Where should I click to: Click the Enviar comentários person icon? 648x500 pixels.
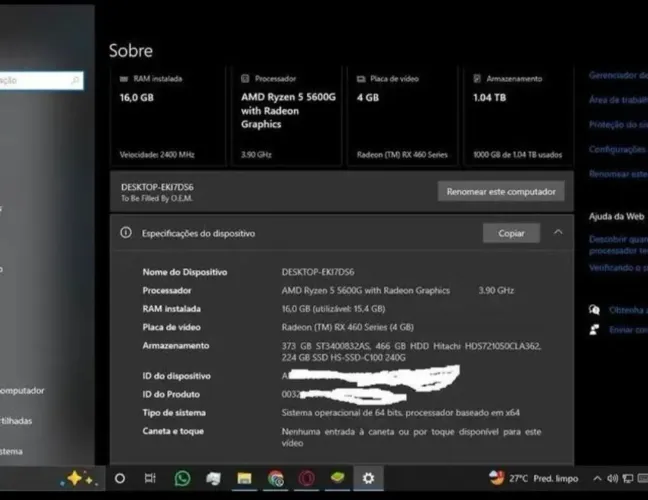tap(594, 329)
